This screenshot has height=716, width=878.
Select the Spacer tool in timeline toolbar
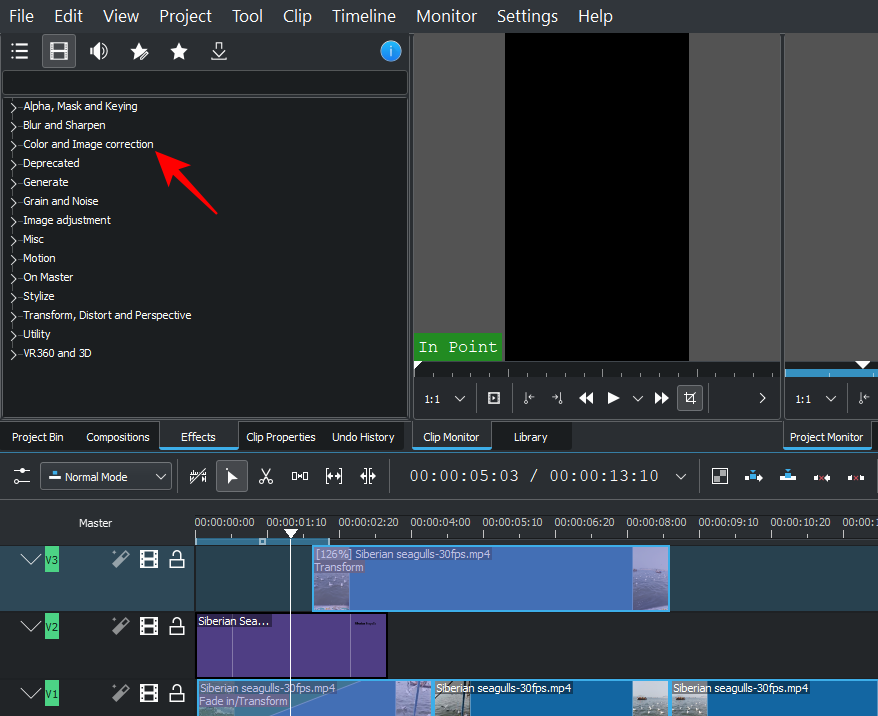click(x=300, y=477)
